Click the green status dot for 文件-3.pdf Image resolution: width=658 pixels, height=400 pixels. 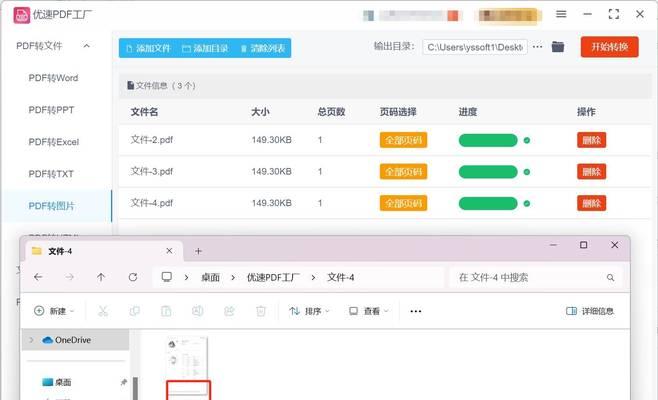pos(527,172)
